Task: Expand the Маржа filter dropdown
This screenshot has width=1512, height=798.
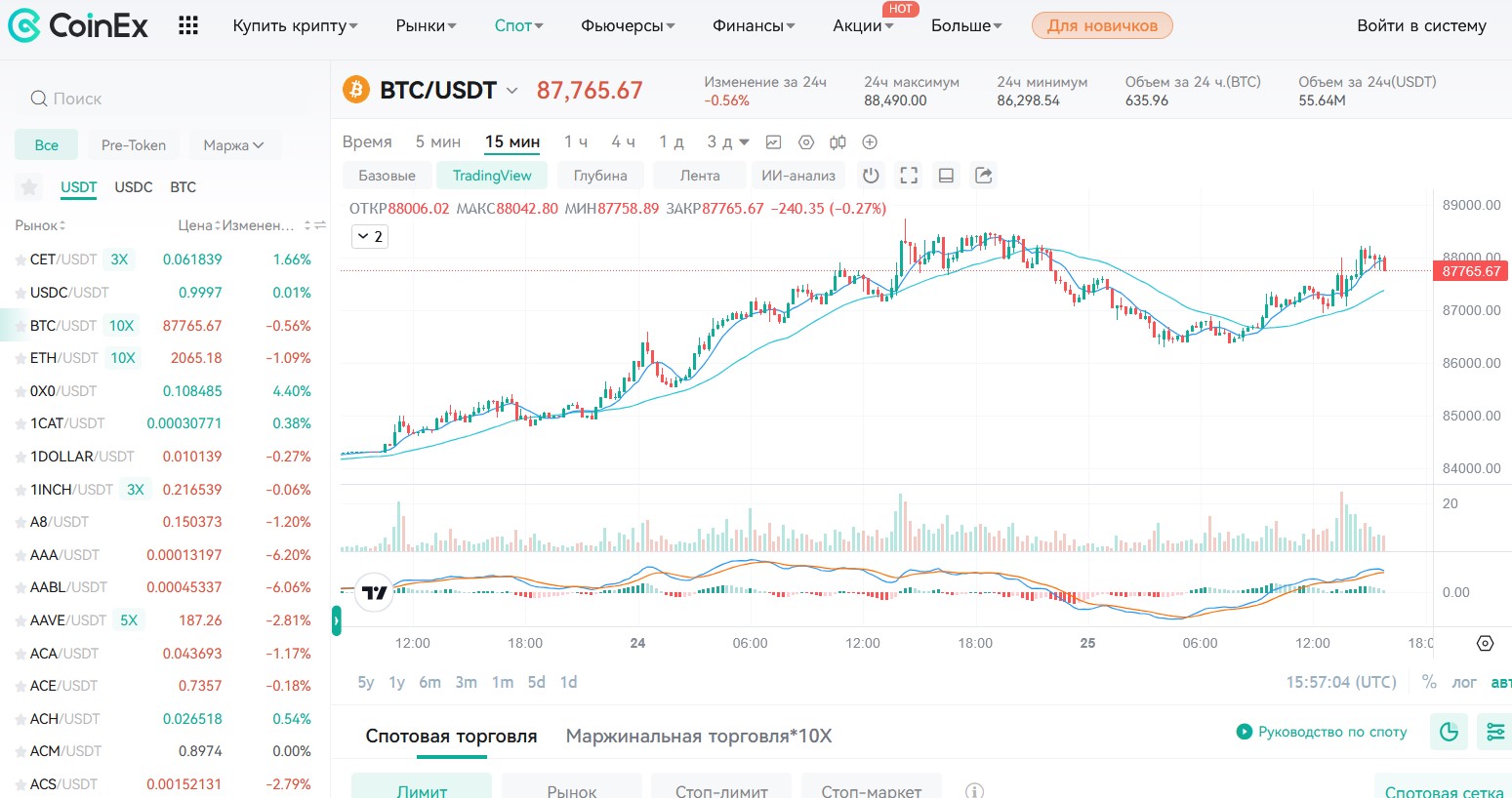Action: [234, 145]
